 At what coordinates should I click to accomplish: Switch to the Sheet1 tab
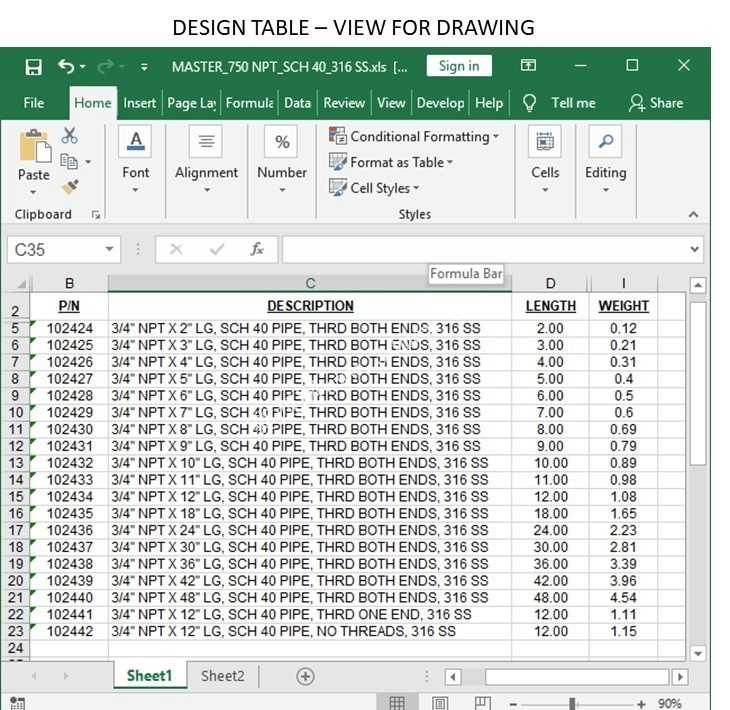point(149,676)
